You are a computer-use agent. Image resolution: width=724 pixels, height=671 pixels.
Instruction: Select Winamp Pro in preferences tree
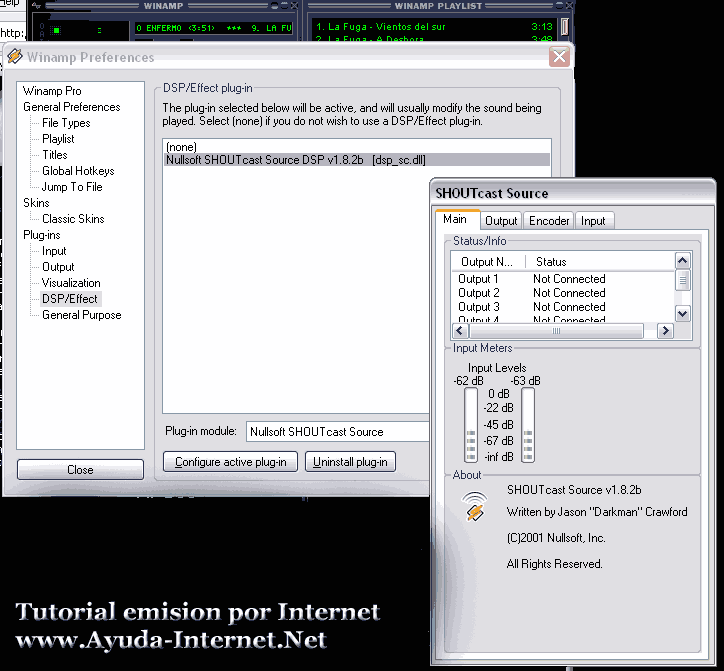click(52, 91)
